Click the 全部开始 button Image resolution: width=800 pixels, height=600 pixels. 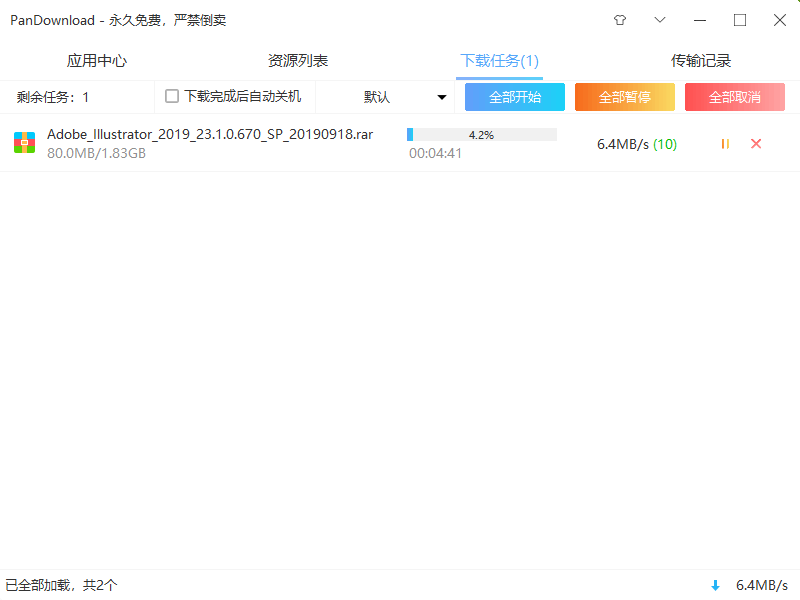515,97
